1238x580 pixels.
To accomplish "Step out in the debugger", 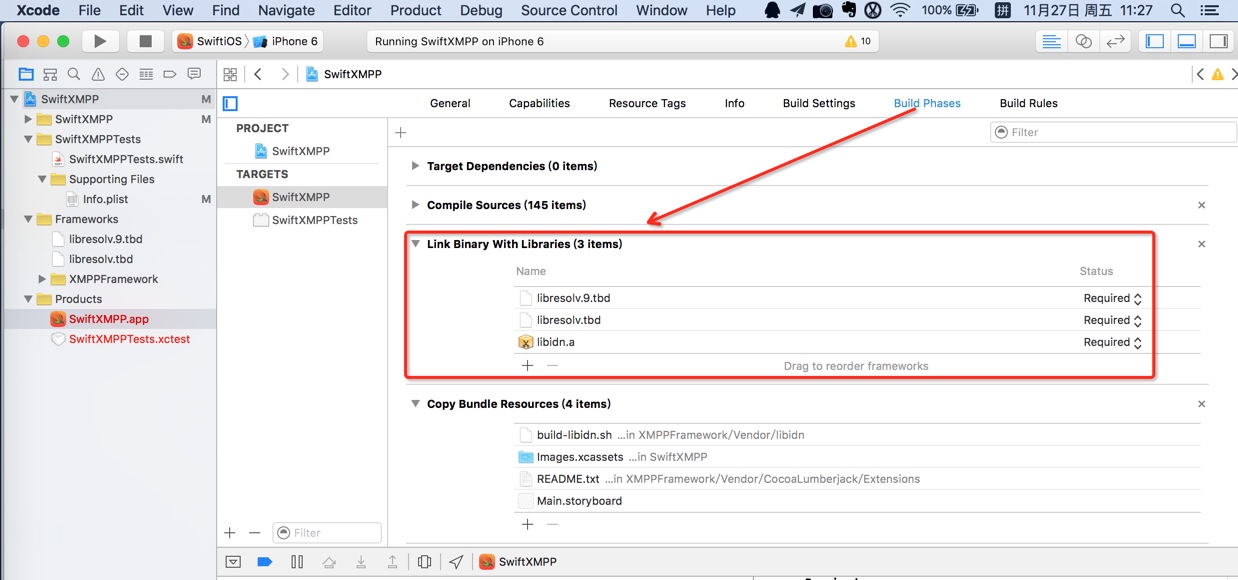I will (393, 562).
